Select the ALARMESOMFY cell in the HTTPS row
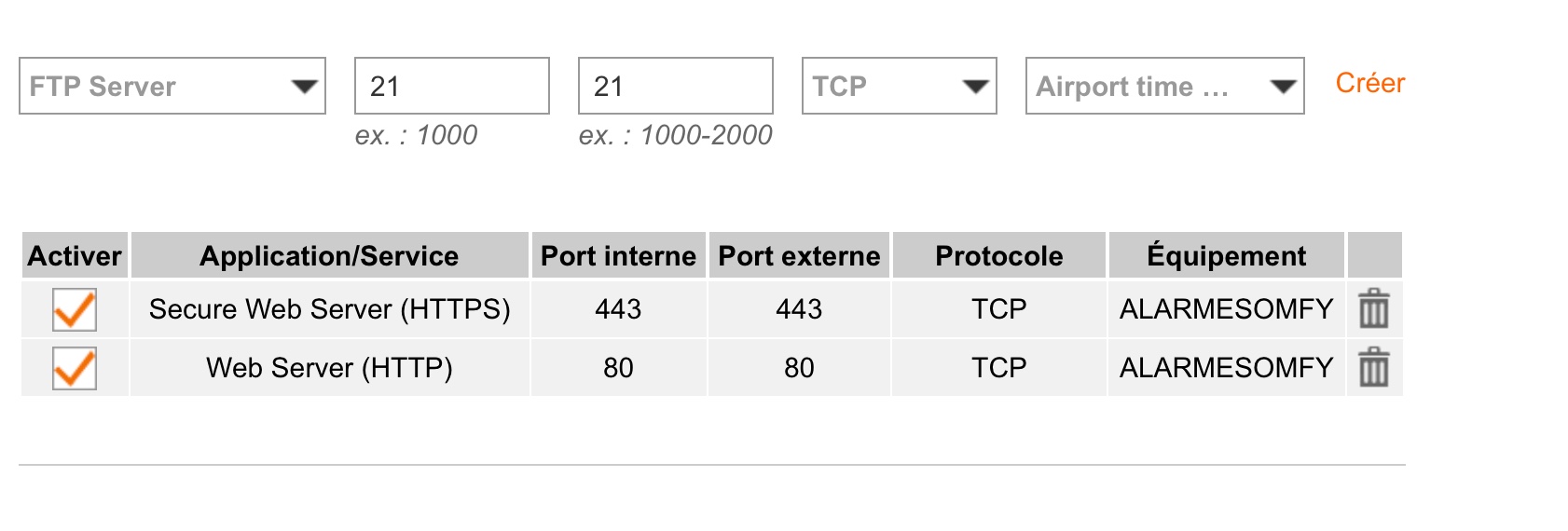Image resolution: width=1568 pixels, height=531 pixels. point(1226,309)
